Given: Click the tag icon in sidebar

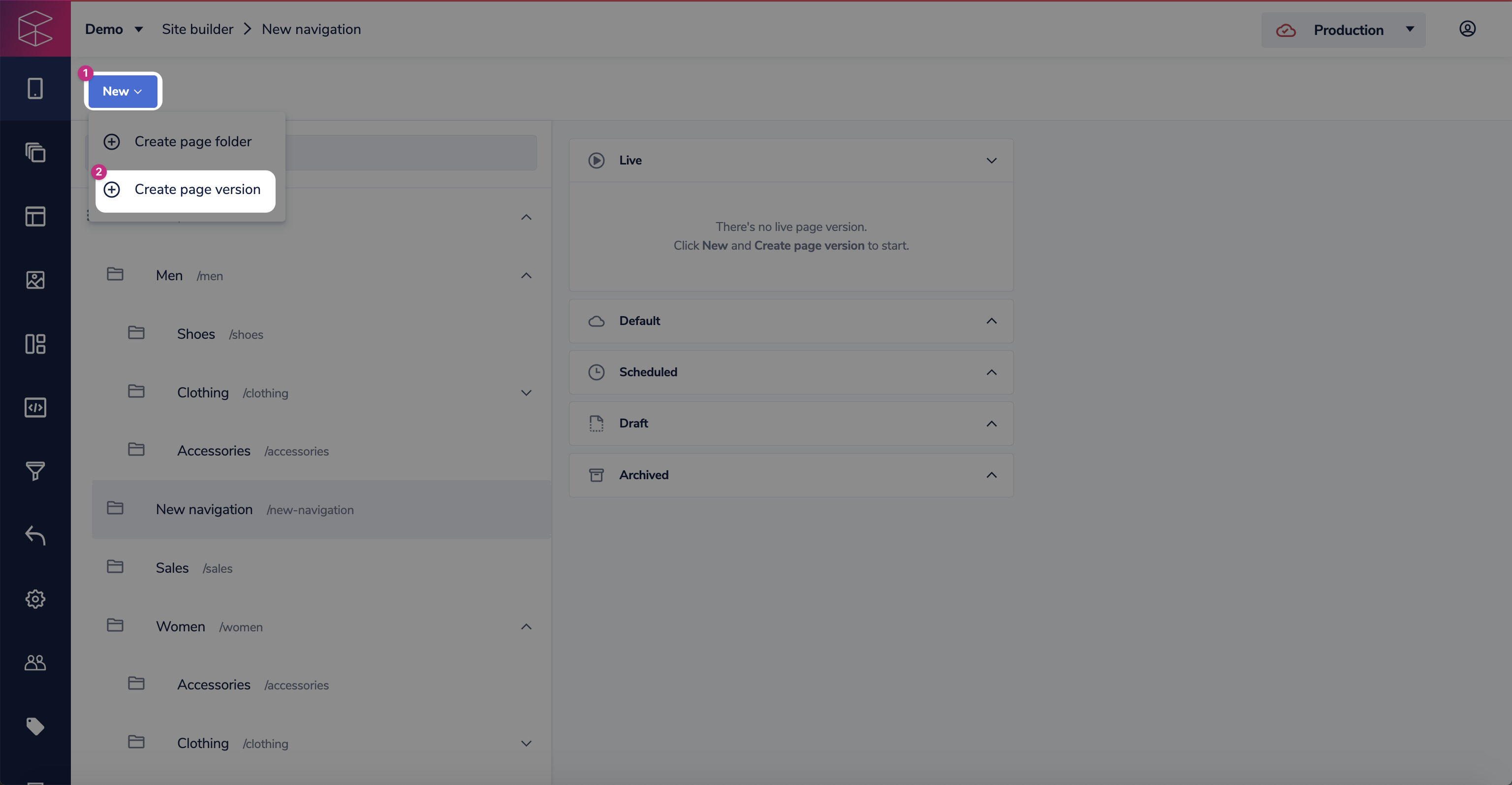Looking at the screenshot, I should (x=35, y=726).
